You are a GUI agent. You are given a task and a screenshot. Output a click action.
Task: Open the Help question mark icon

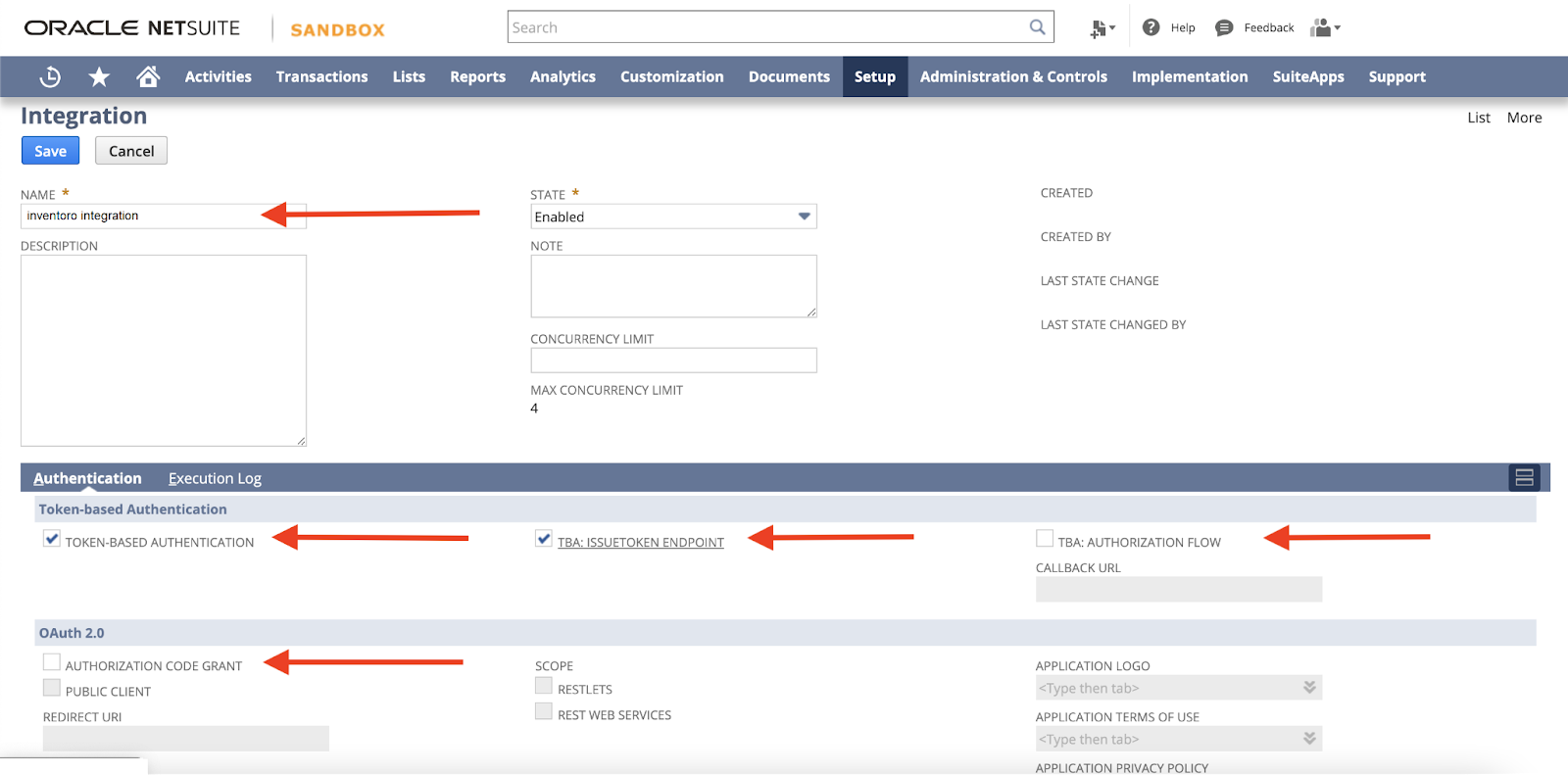(x=1151, y=27)
